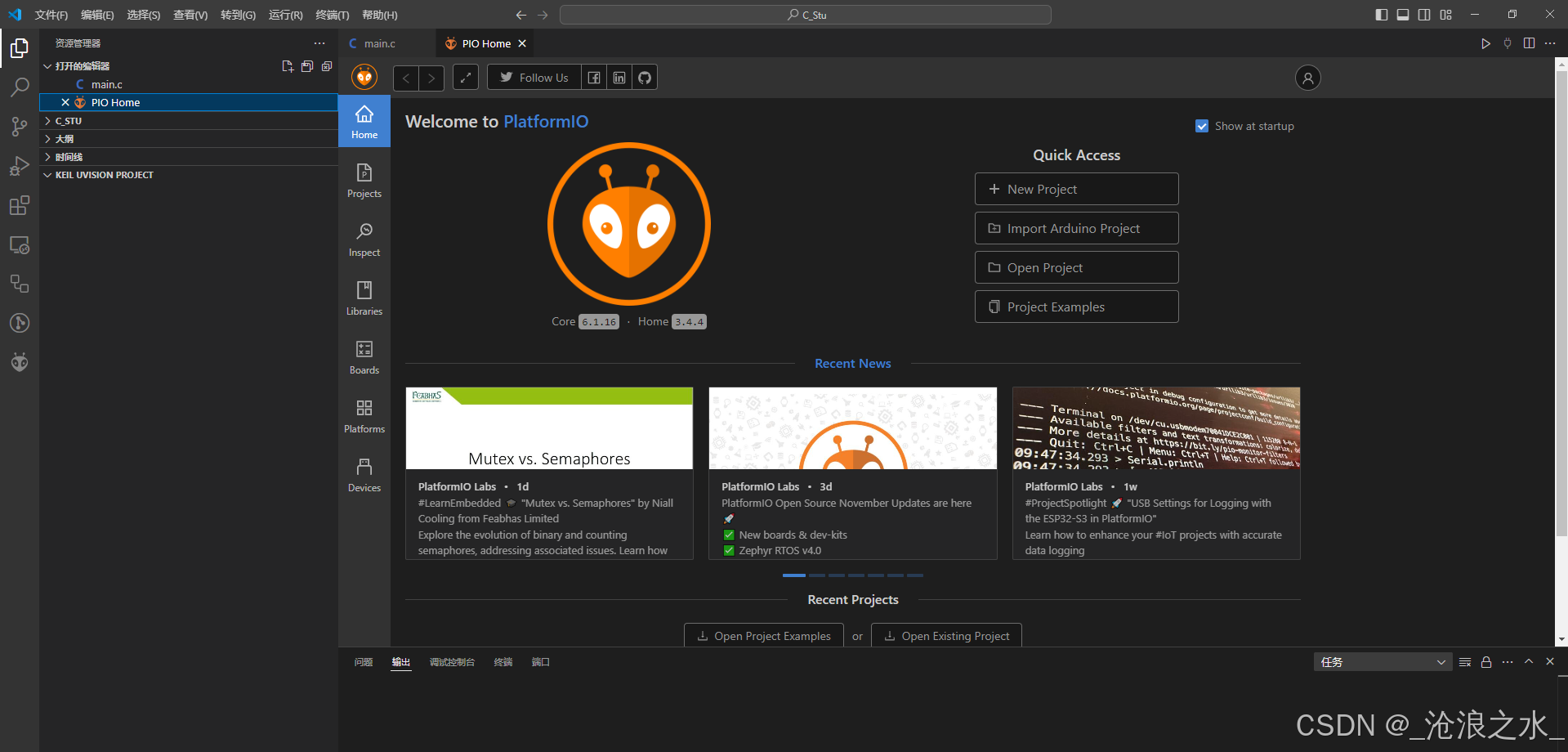Open the Explorer view in activity bar
The width and height of the screenshot is (1568, 752).
(x=20, y=48)
